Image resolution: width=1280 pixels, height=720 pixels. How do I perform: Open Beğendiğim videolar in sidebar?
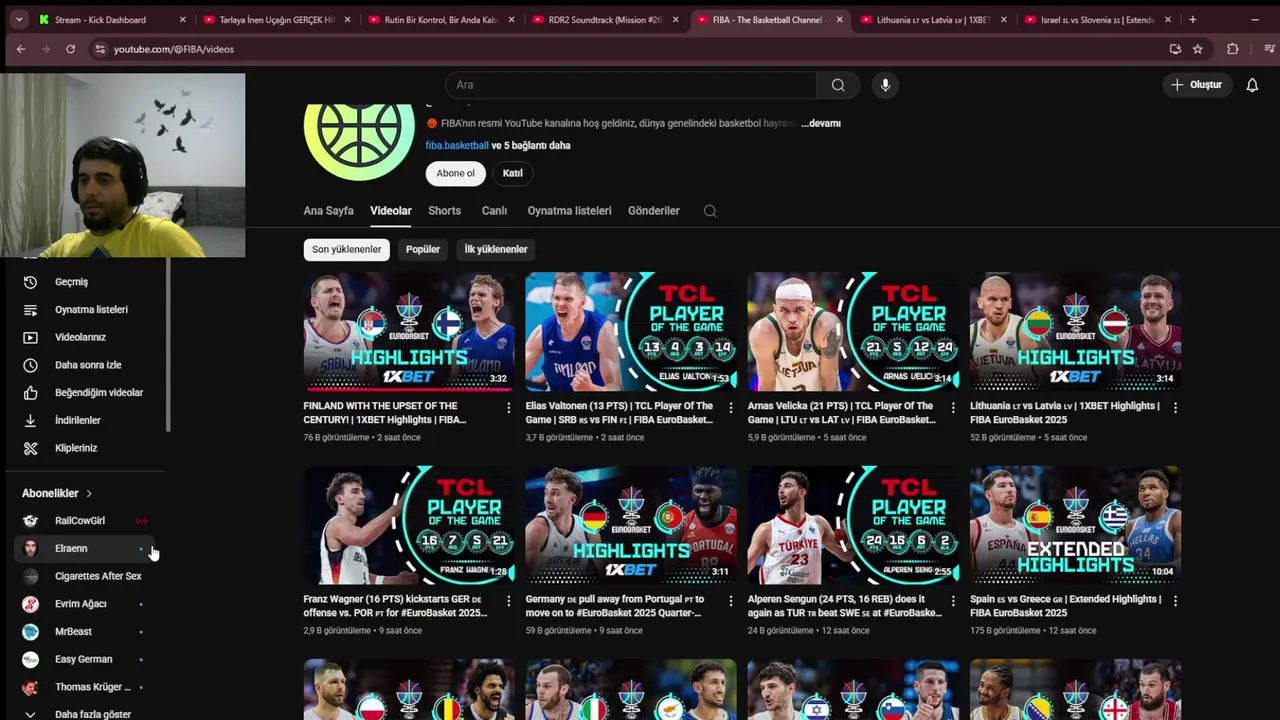[85, 393]
